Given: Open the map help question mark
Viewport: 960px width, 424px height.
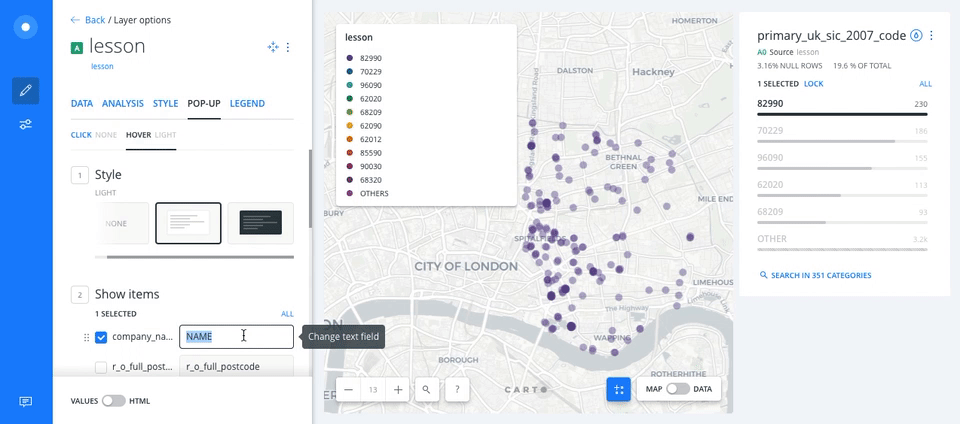Looking at the screenshot, I should 457,389.
